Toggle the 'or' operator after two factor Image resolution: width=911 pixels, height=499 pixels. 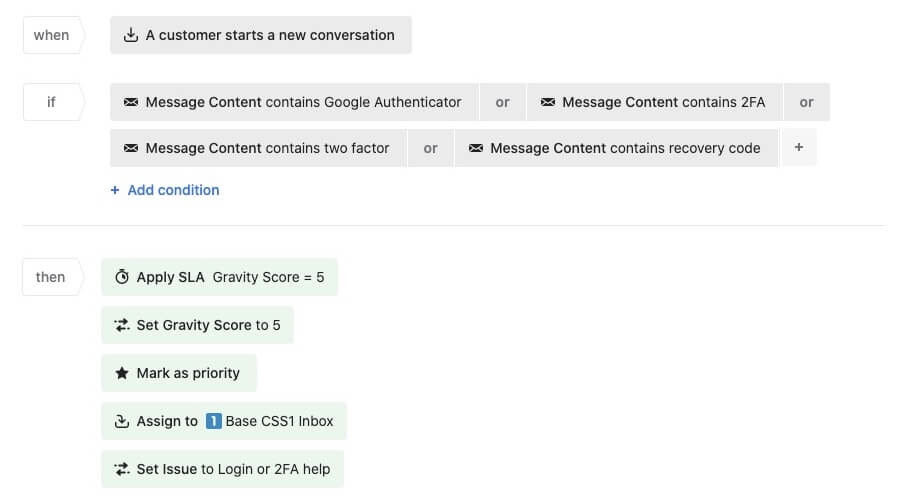(x=430, y=148)
